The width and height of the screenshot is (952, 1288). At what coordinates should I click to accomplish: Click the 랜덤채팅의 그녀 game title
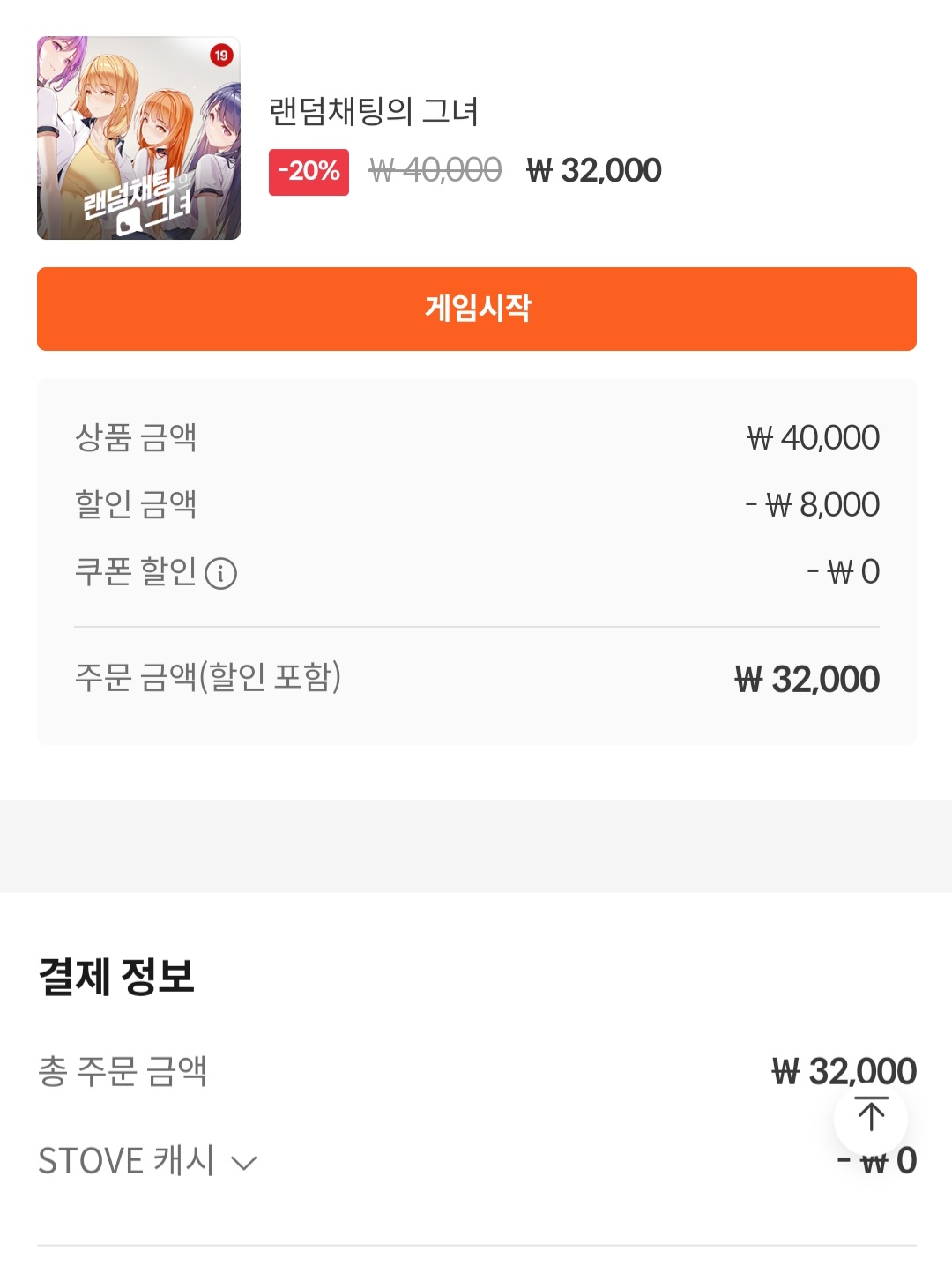pos(374,112)
